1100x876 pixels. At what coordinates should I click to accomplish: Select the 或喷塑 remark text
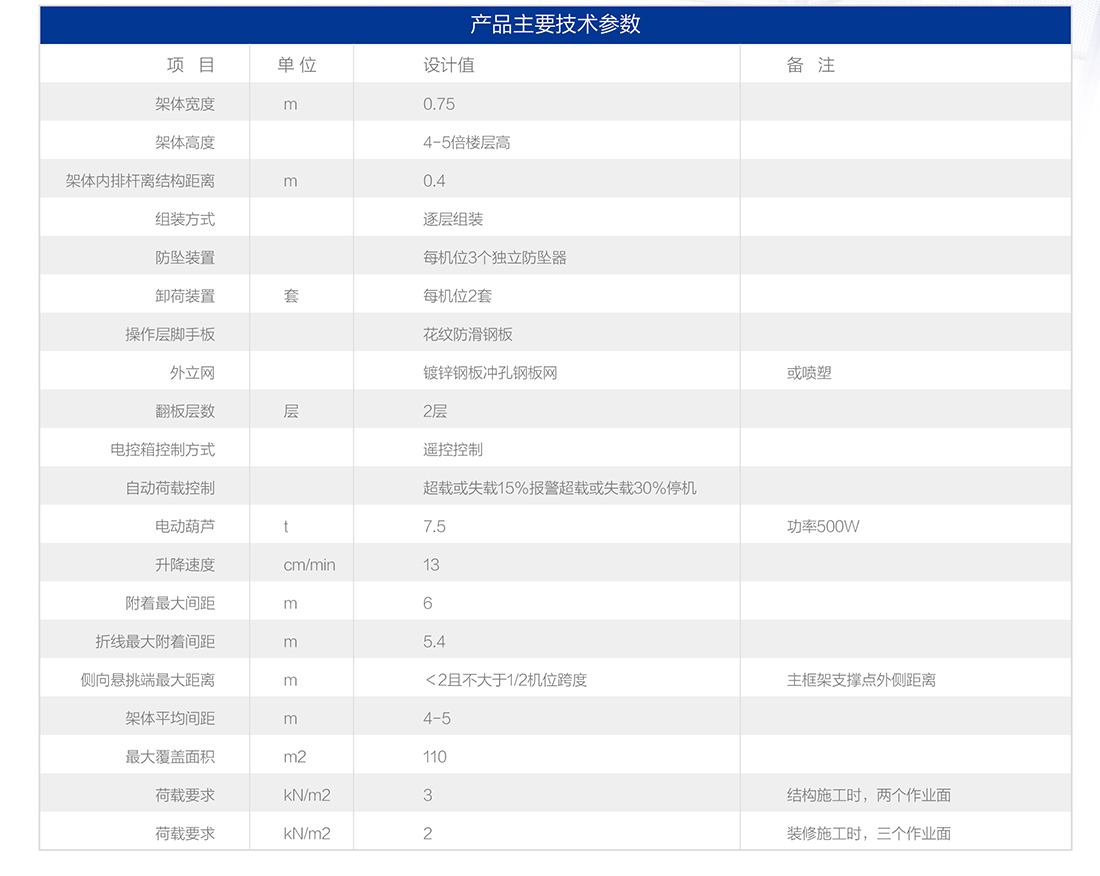[809, 373]
